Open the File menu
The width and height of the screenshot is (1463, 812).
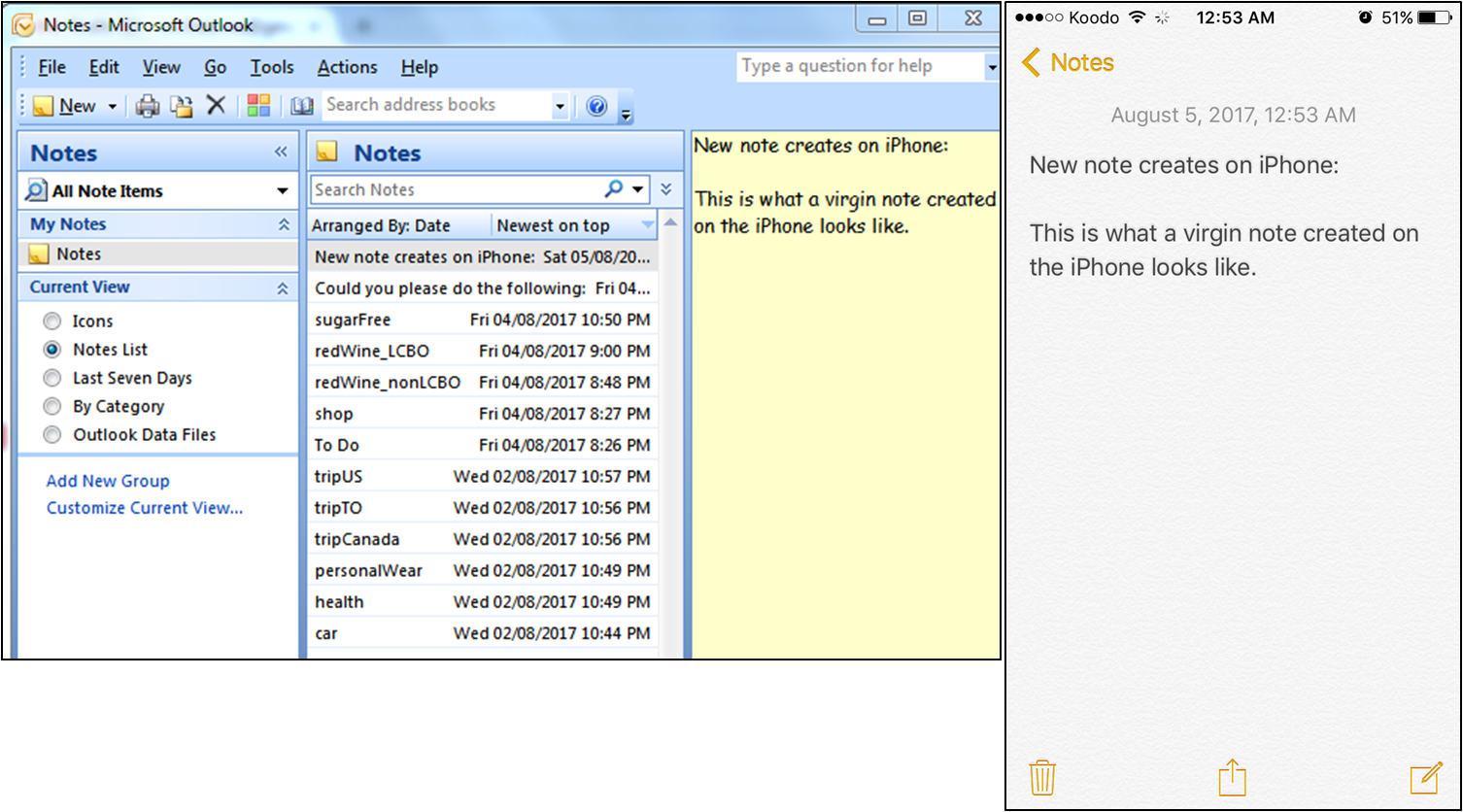[x=51, y=67]
